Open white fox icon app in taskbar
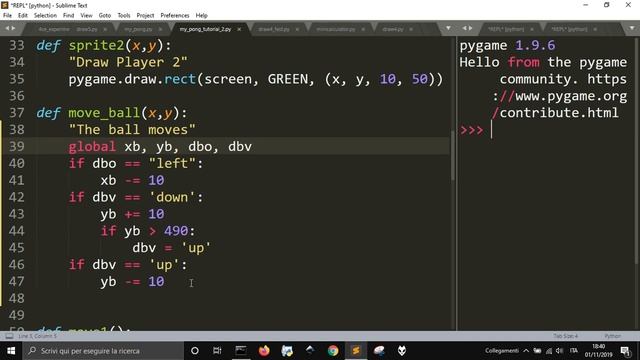Screen dimensions: 640x360 pyautogui.click(x=402, y=351)
